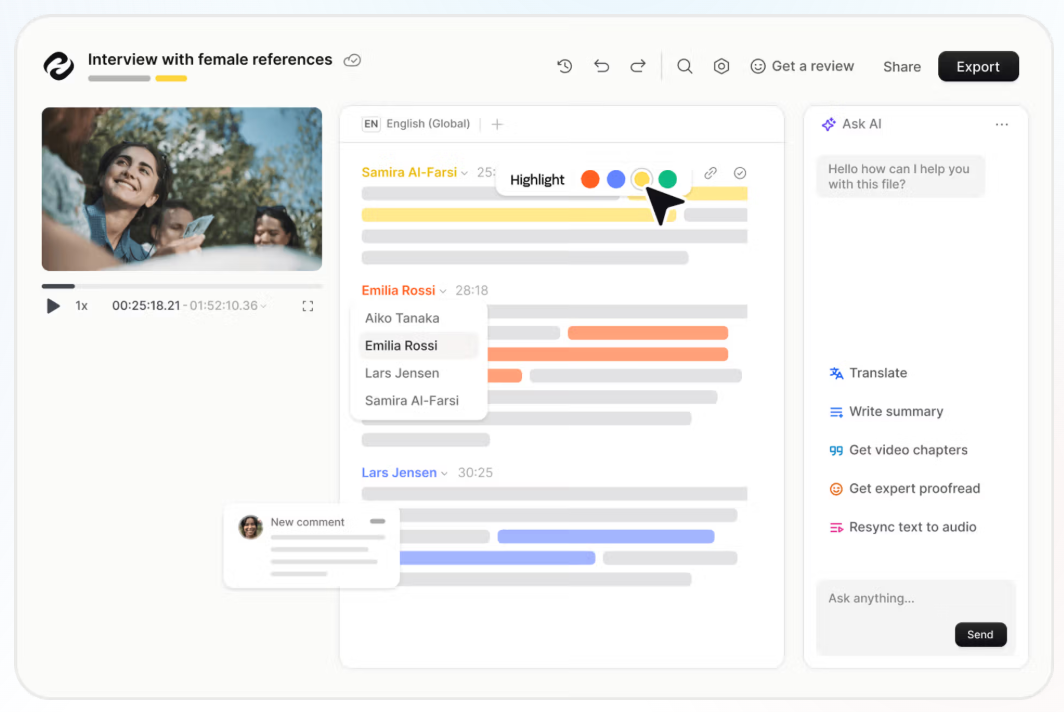Click Get expert proofread option
Image resolution: width=1064 pixels, height=712 pixels.
905,489
